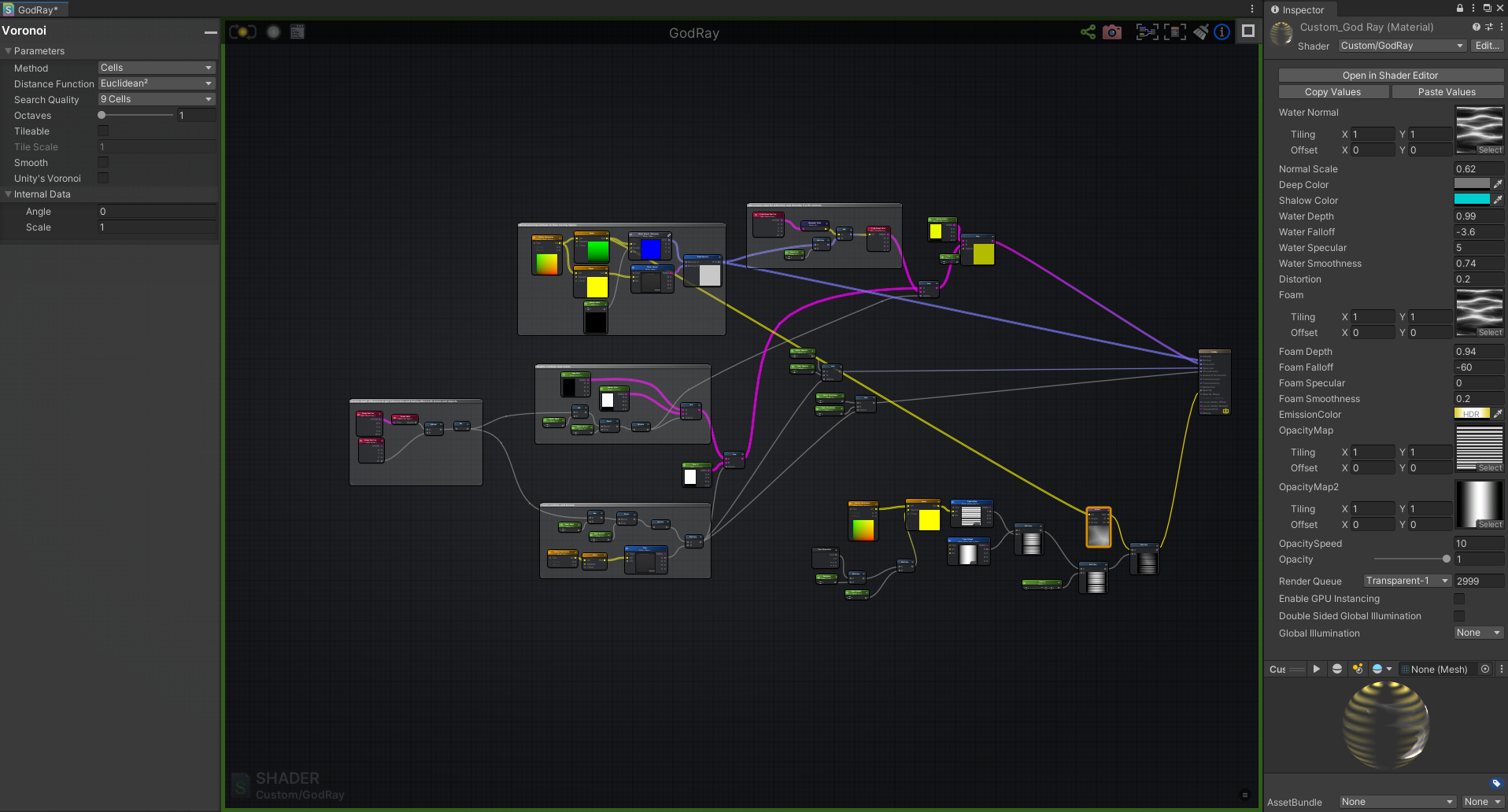Open the Shalow Color cyan swatch

click(1472, 200)
